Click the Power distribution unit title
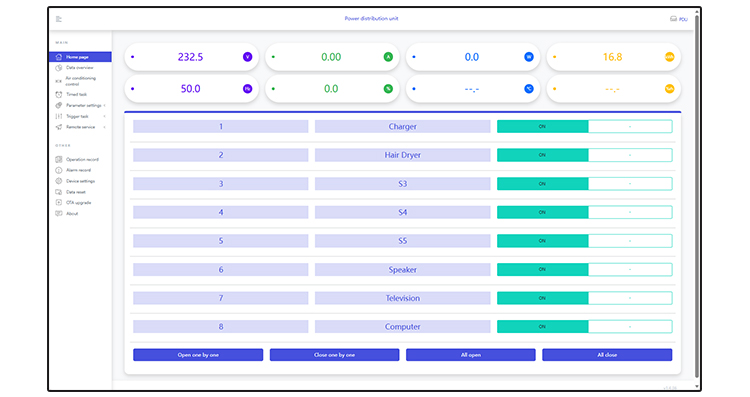Screen dimensions: 750x397 pos(371,19)
